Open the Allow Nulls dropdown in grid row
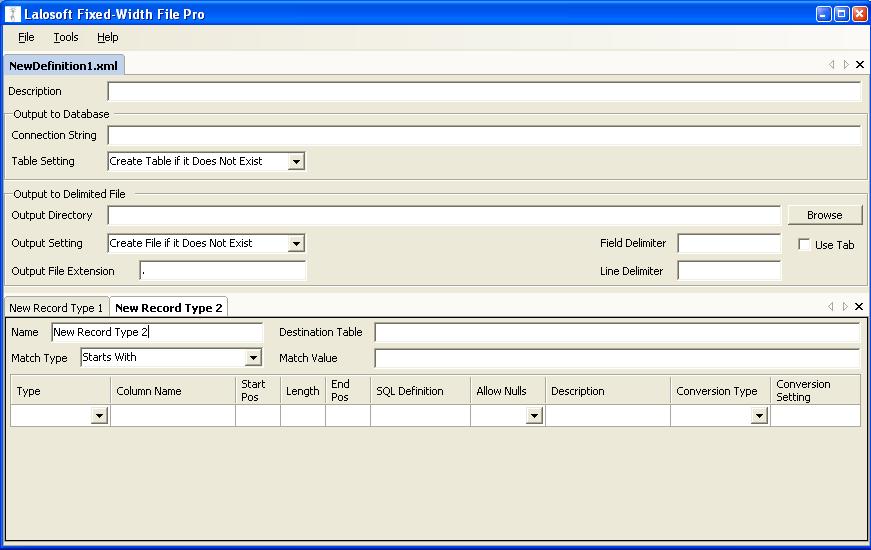This screenshot has width=871, height=550. click(x=534, y=416)
